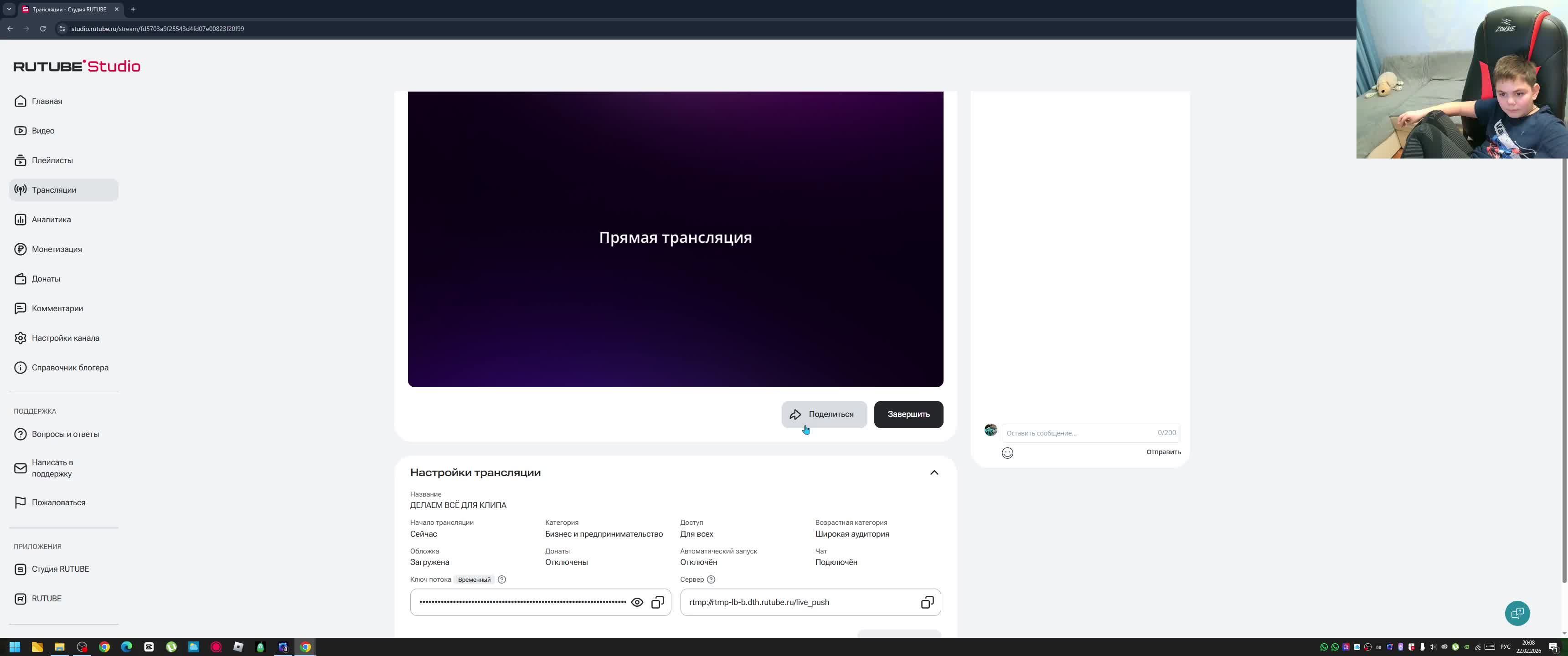1568x656 pixels.
Task: Open Windows Start menu
Action: 15,647
